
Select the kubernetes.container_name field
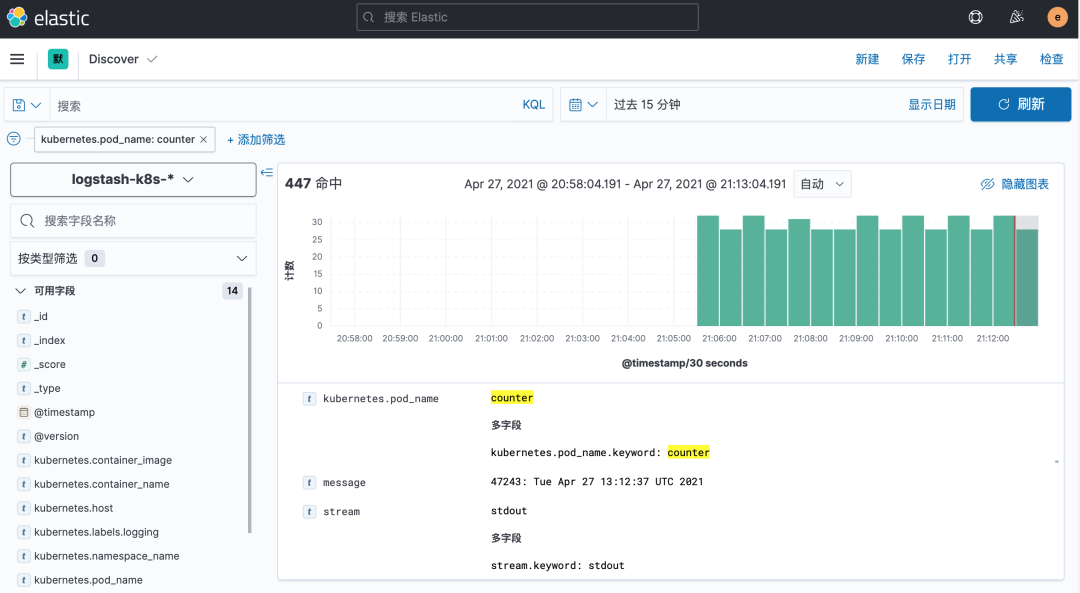click(101, 484)
